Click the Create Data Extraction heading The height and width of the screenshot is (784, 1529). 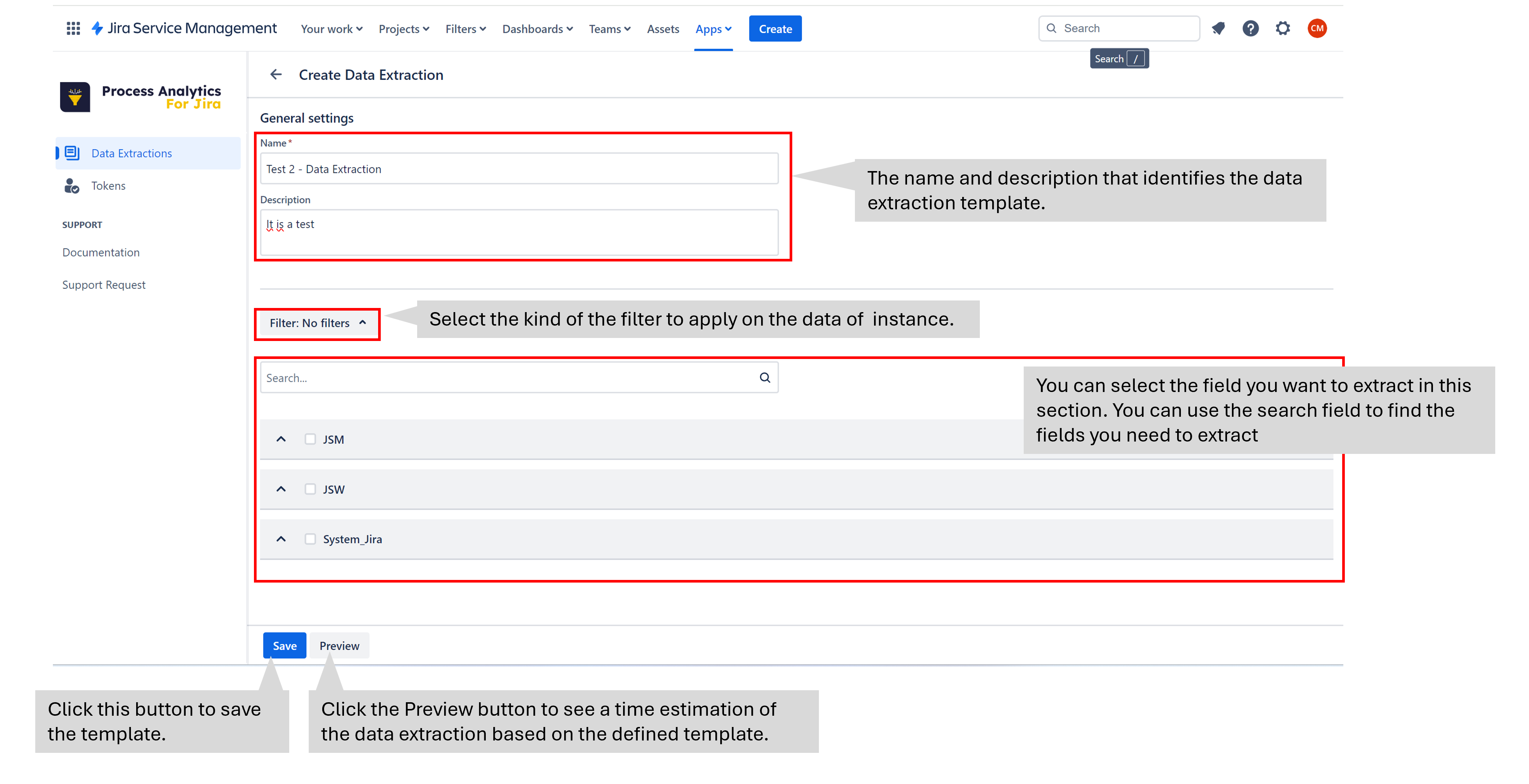point(371,75)
